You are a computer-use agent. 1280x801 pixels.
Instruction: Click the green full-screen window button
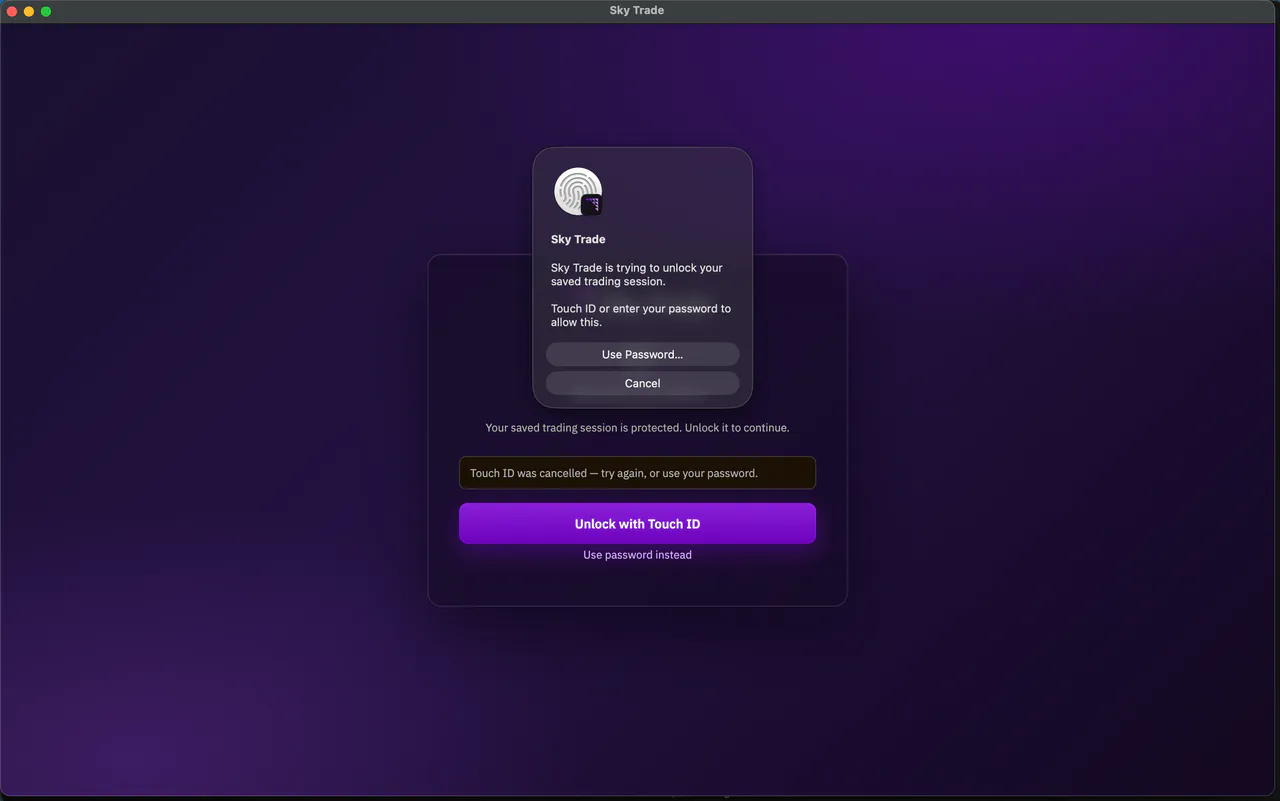[x=46, y=11]
